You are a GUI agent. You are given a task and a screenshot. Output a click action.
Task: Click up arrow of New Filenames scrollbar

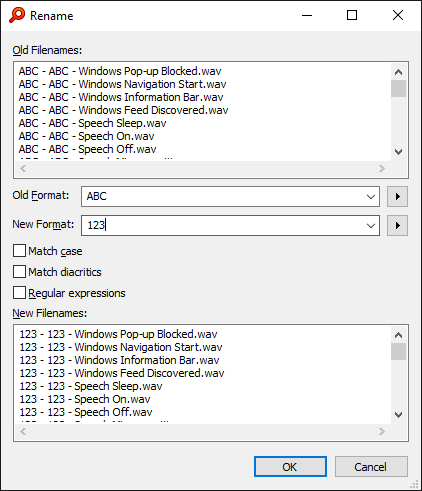[398, 335]
